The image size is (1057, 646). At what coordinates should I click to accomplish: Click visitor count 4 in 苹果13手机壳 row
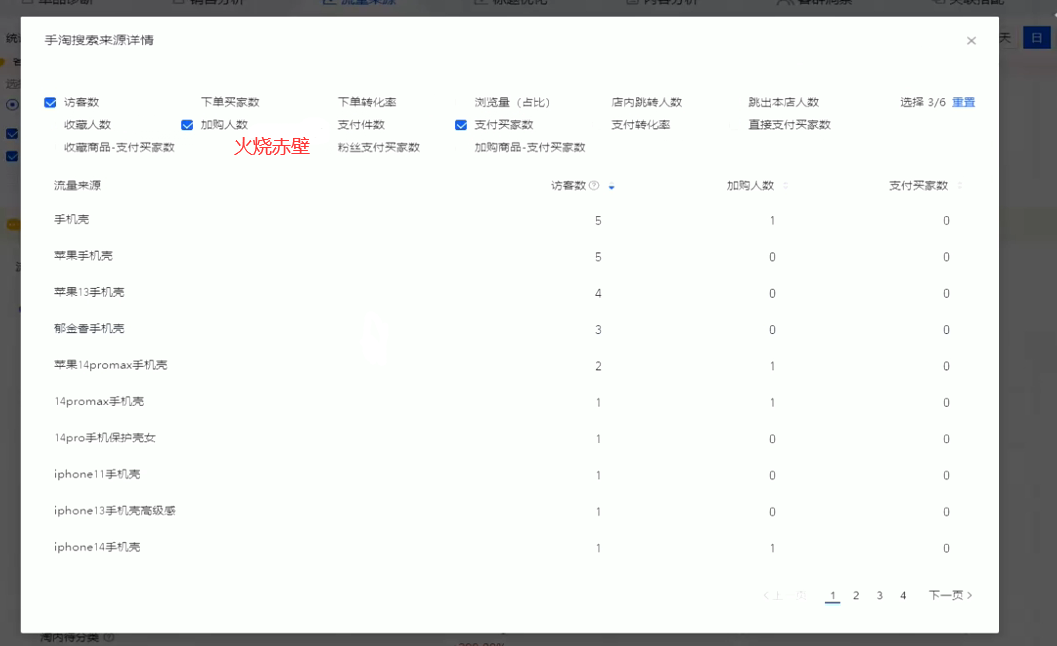click(x=598, y=293)
